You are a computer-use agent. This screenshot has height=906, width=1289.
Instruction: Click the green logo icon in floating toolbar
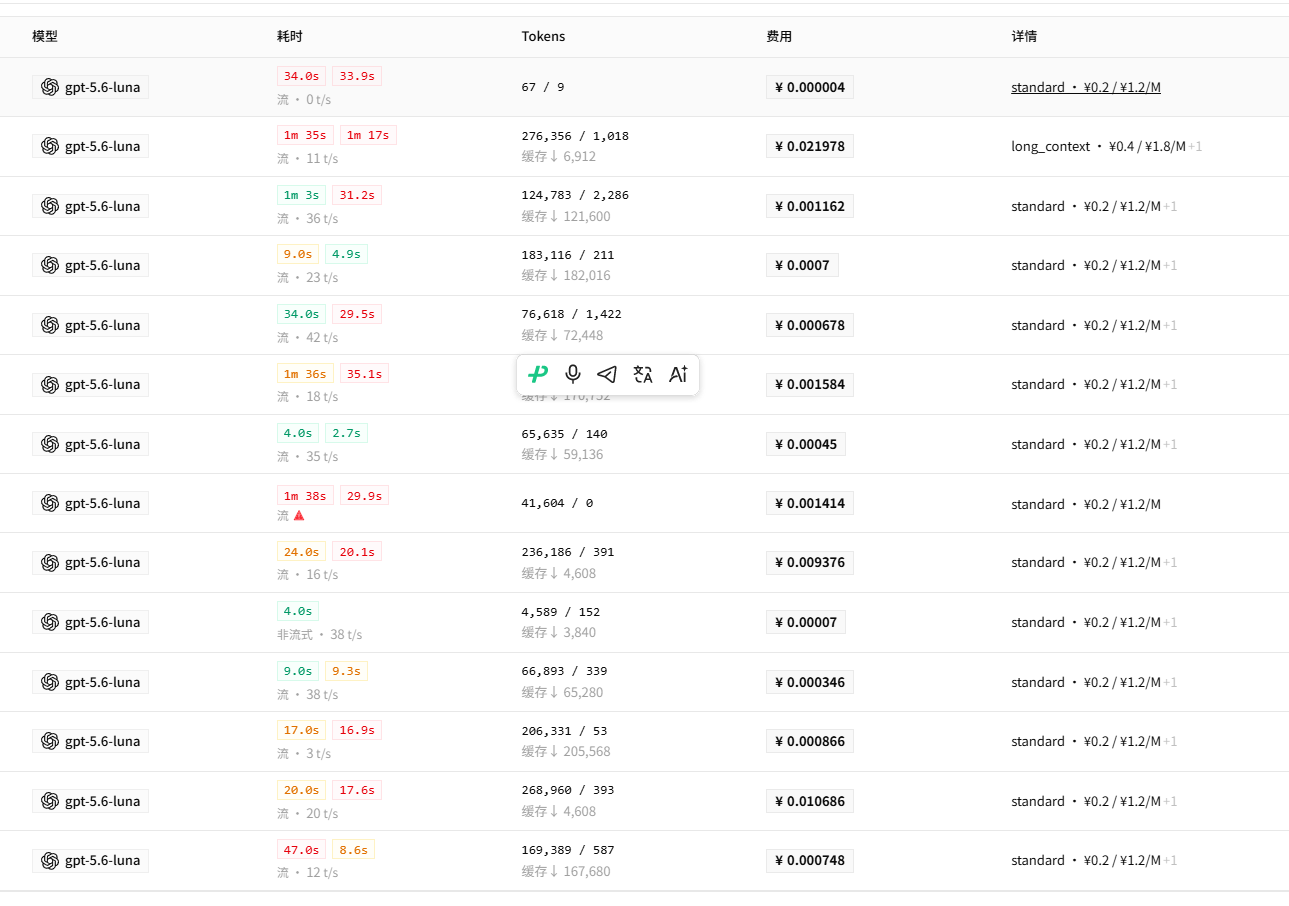tap(538, 374)
